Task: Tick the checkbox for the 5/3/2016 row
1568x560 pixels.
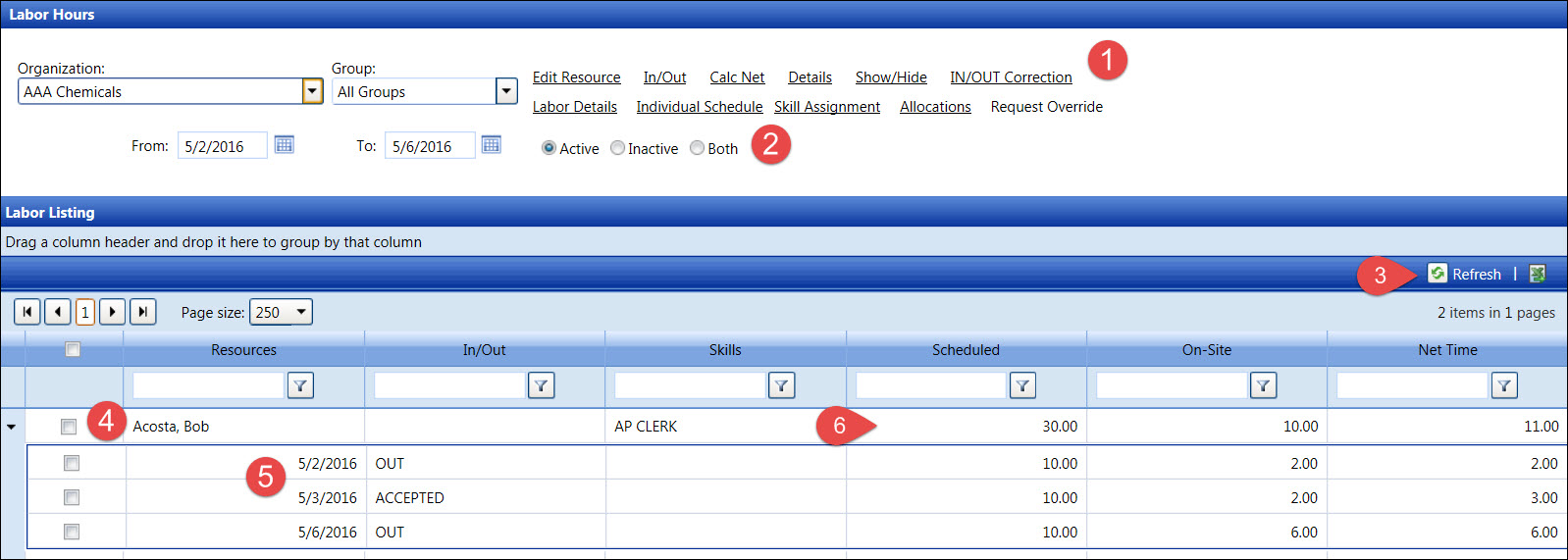Action: (72, 497)
